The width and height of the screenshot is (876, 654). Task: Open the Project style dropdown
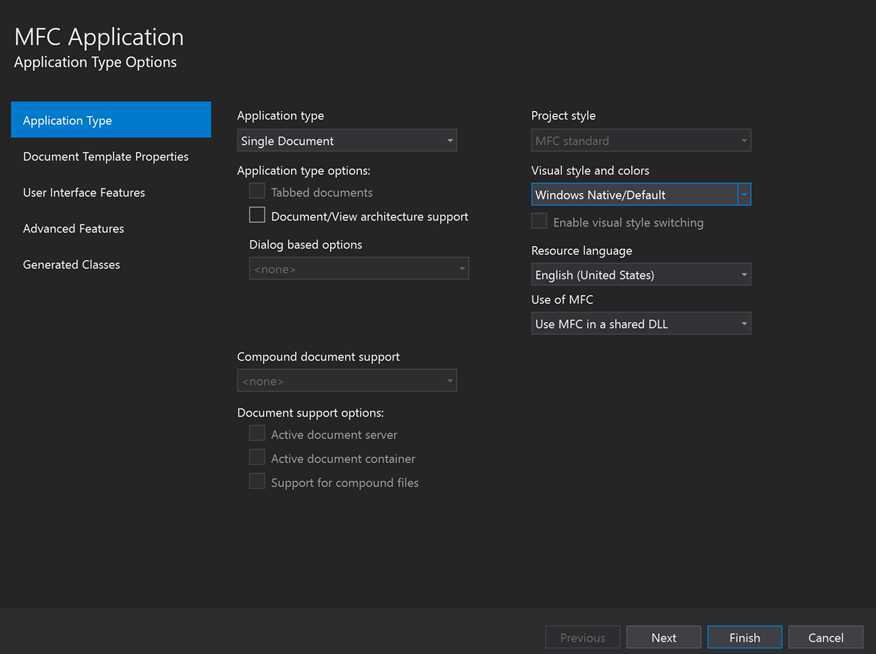point(641,141)
